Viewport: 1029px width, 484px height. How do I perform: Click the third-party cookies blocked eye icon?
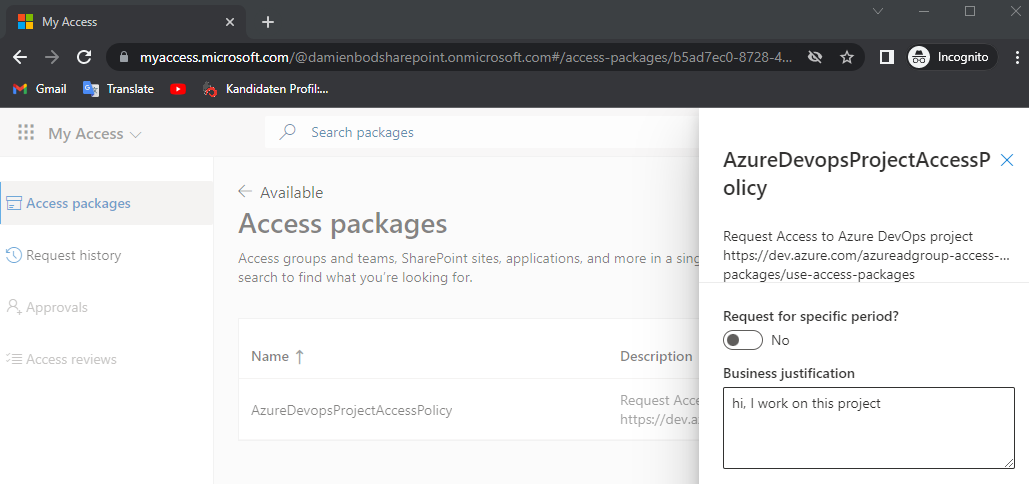(815, 57)
